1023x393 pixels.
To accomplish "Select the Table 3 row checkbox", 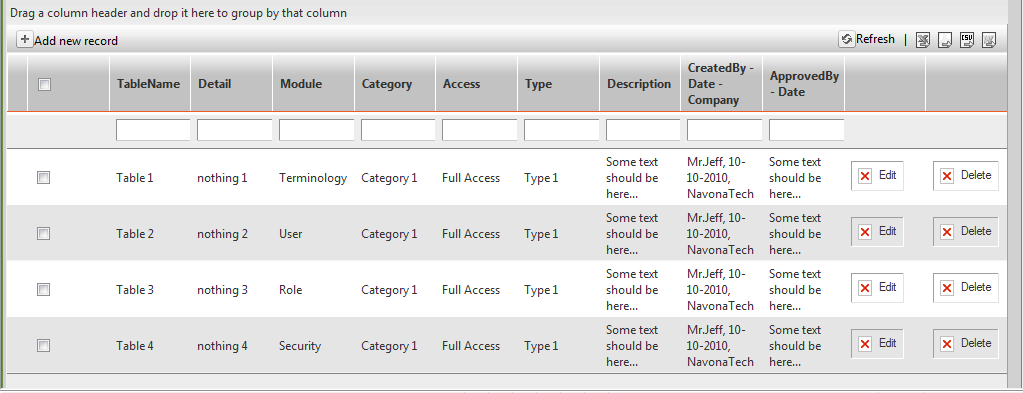I will [x=44, y=290].
